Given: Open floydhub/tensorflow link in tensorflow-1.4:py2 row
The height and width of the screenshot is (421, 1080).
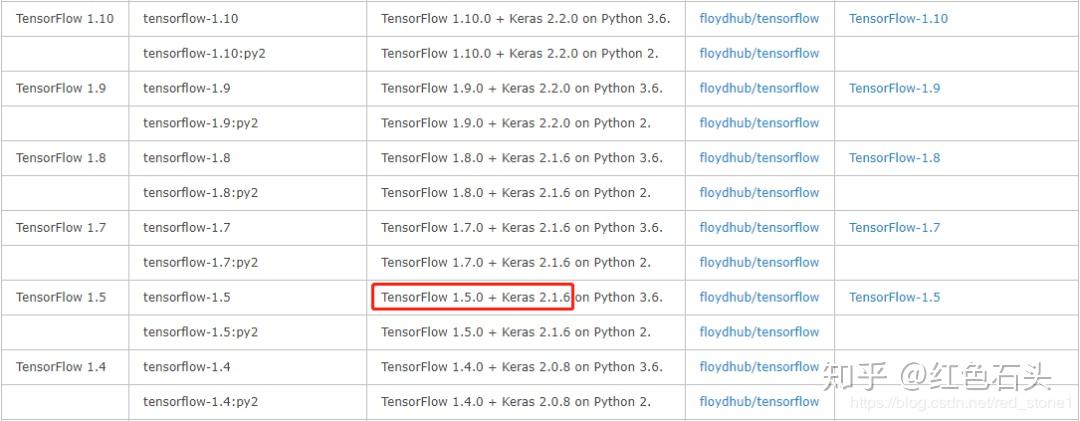Looking at the screenshot, I should [x=759, y=402].
